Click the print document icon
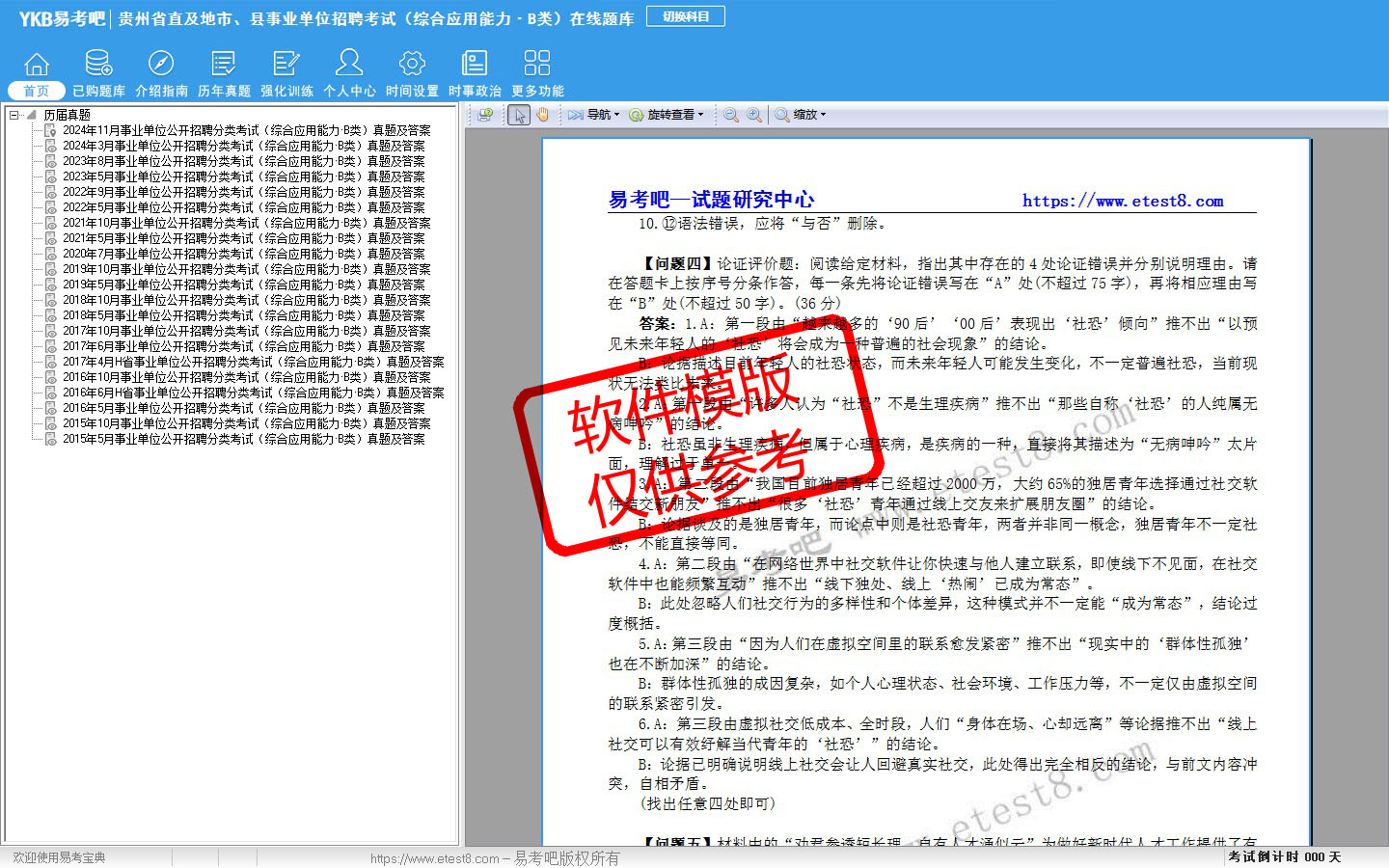 click(x=485, y=115)
